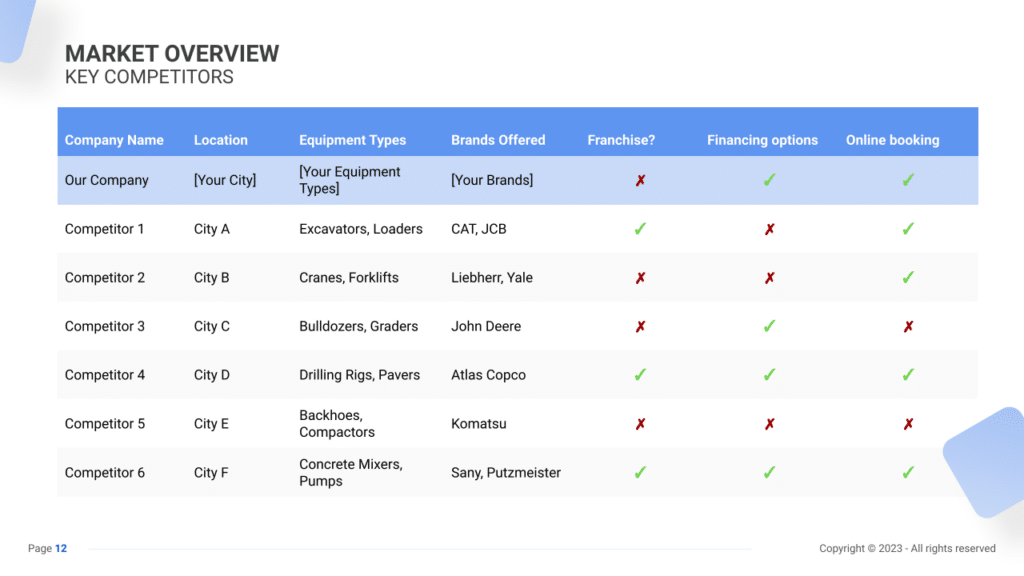The image size is (1024, 576).
Task: Select Competitor 5 Franchise red cross
Action: click(x=640, y=424)
